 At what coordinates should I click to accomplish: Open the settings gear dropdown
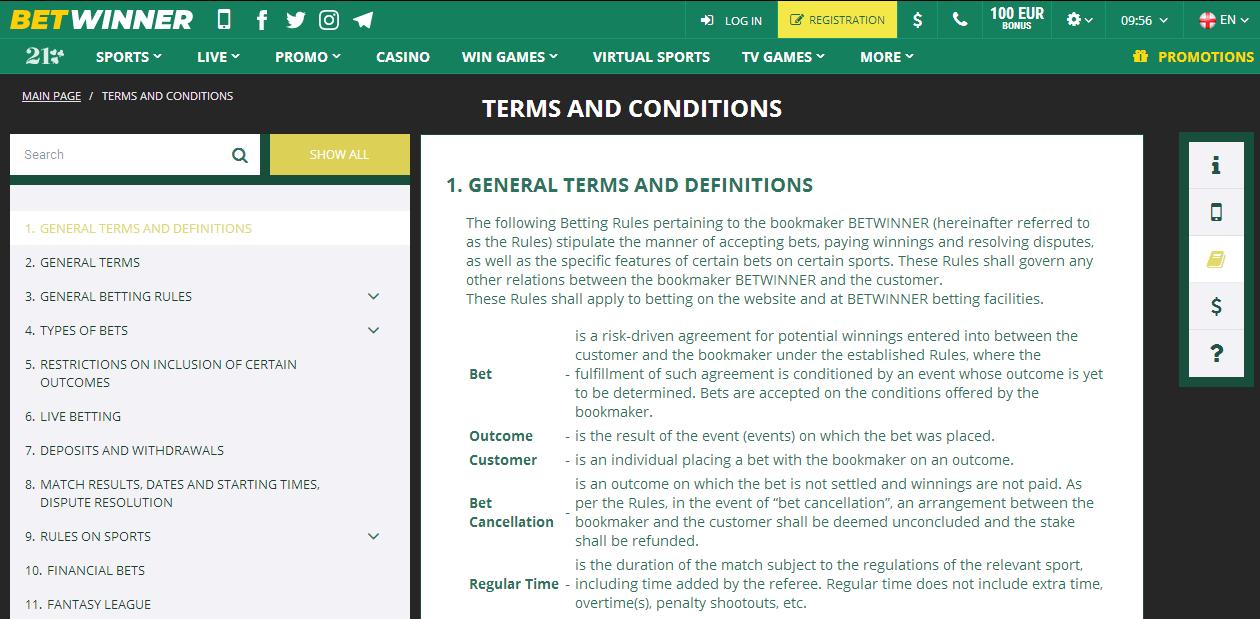tap(1079, 19)
